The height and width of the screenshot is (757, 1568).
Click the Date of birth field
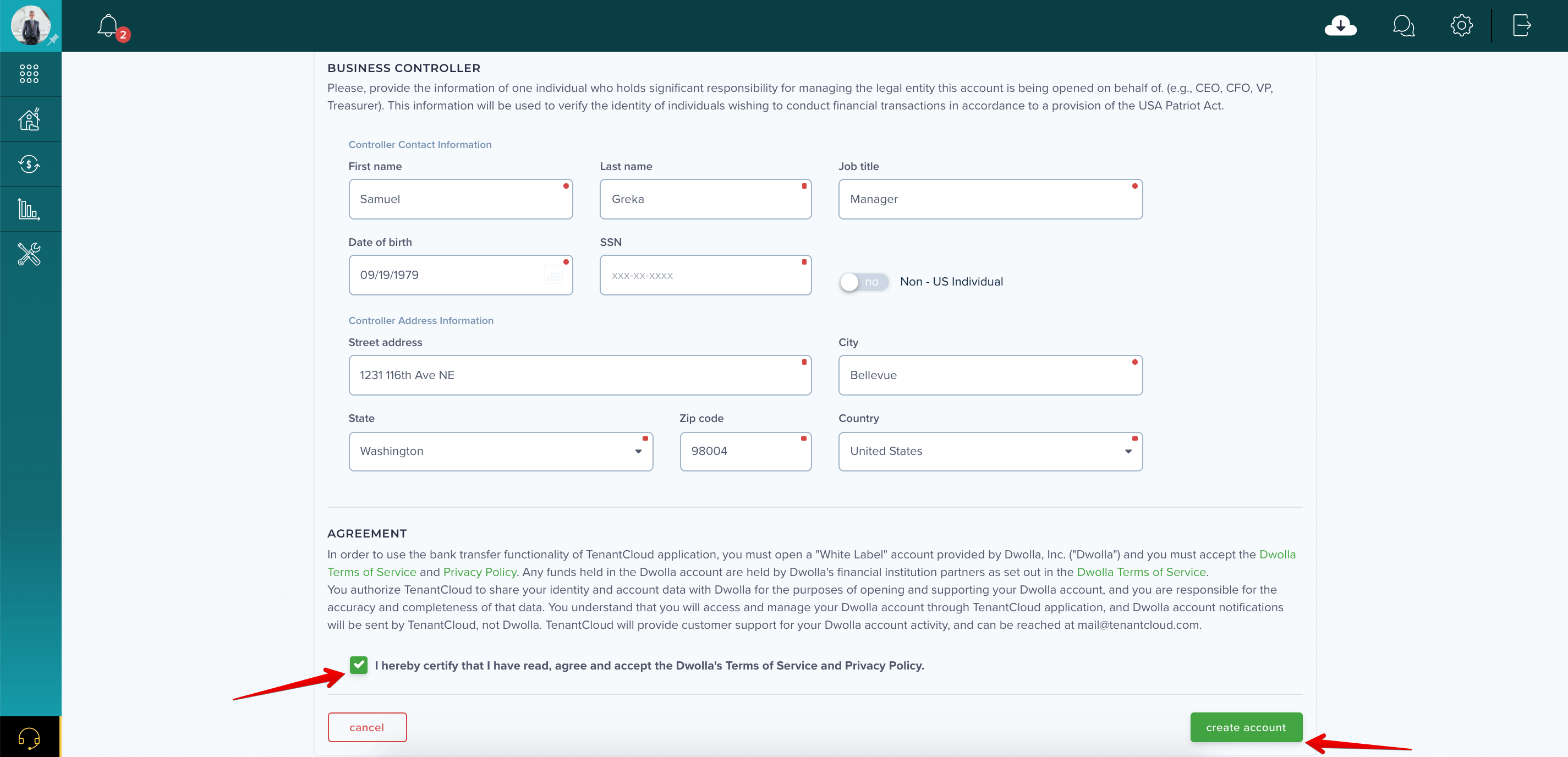pos(460,275)
